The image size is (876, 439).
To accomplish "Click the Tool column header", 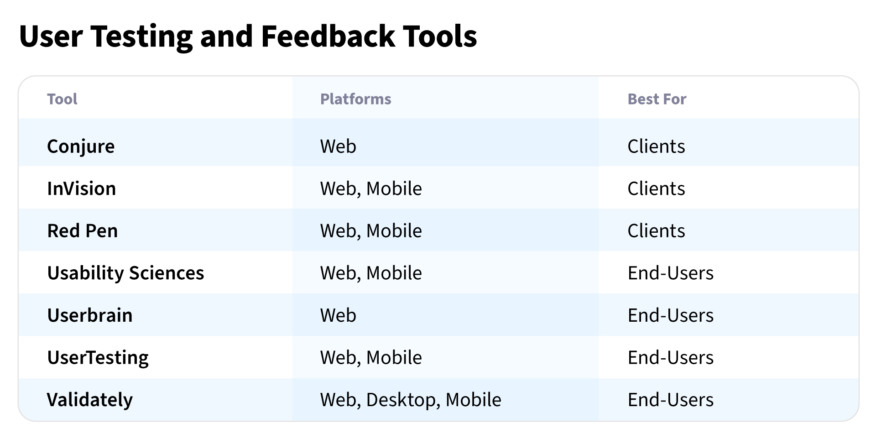I will click(62, 99).
